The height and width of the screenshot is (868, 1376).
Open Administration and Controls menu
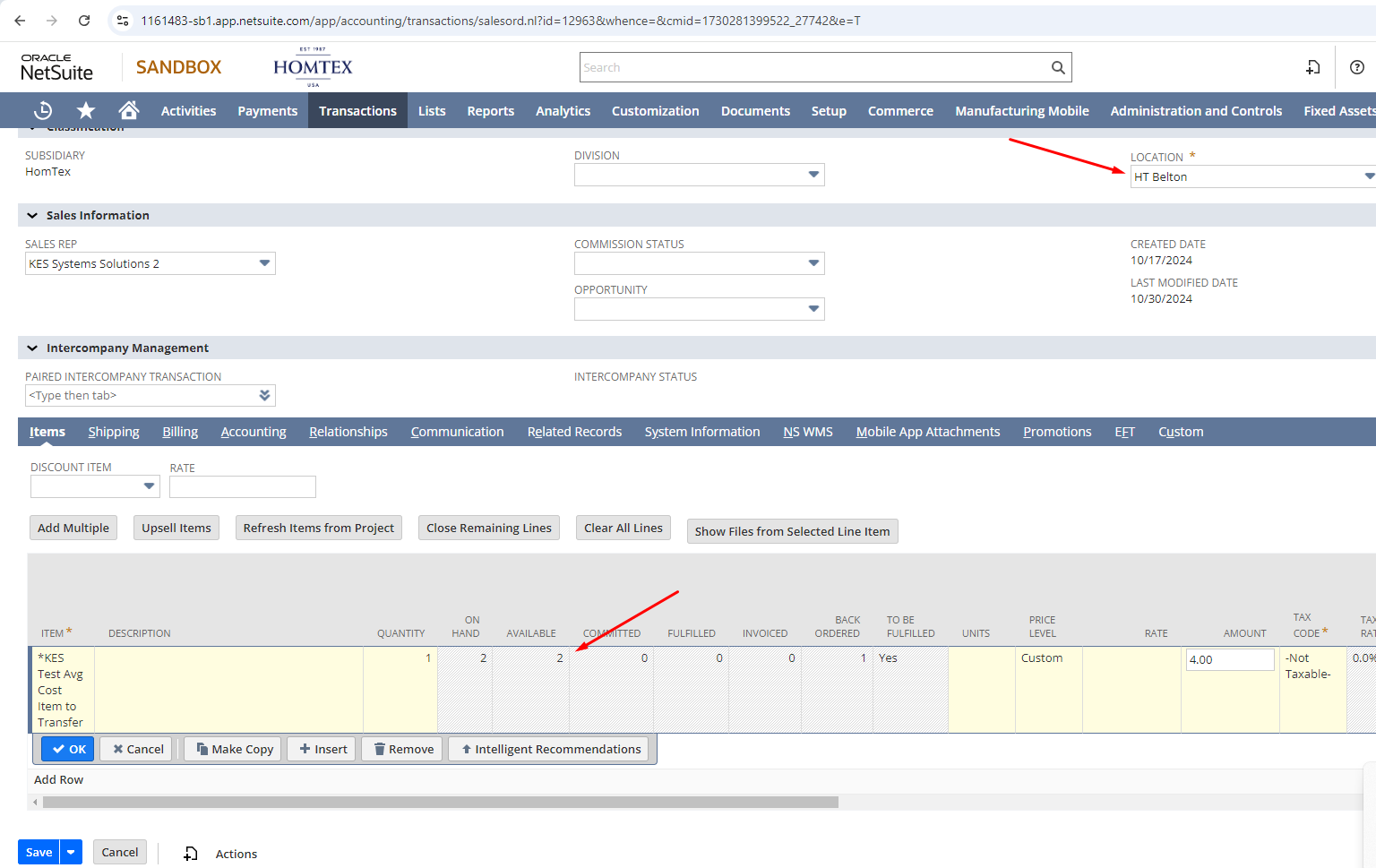1196,110
